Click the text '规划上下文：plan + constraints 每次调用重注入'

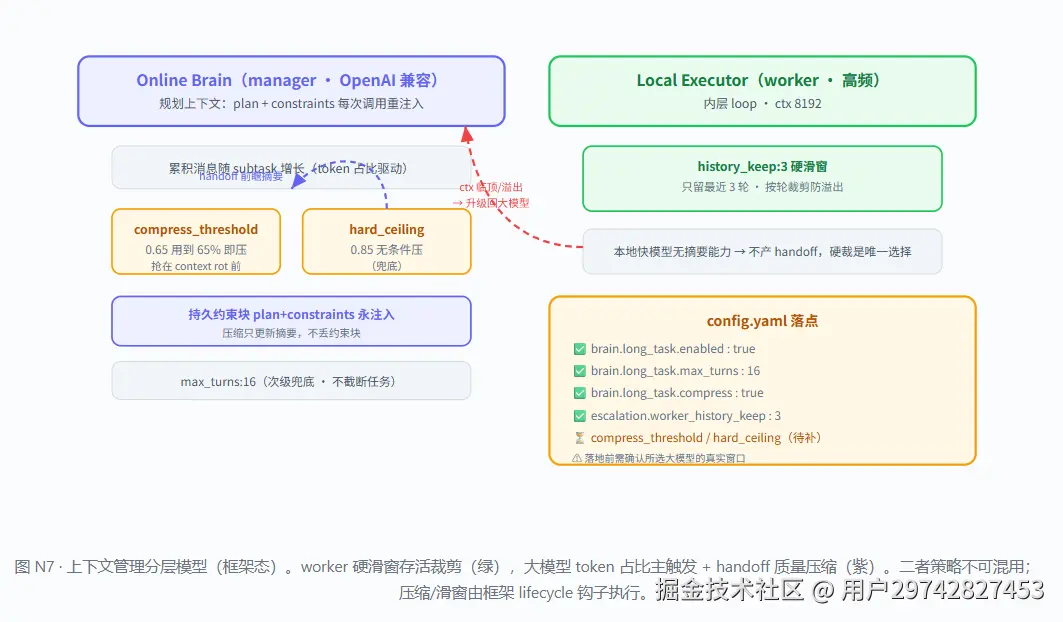click(292, 104)
